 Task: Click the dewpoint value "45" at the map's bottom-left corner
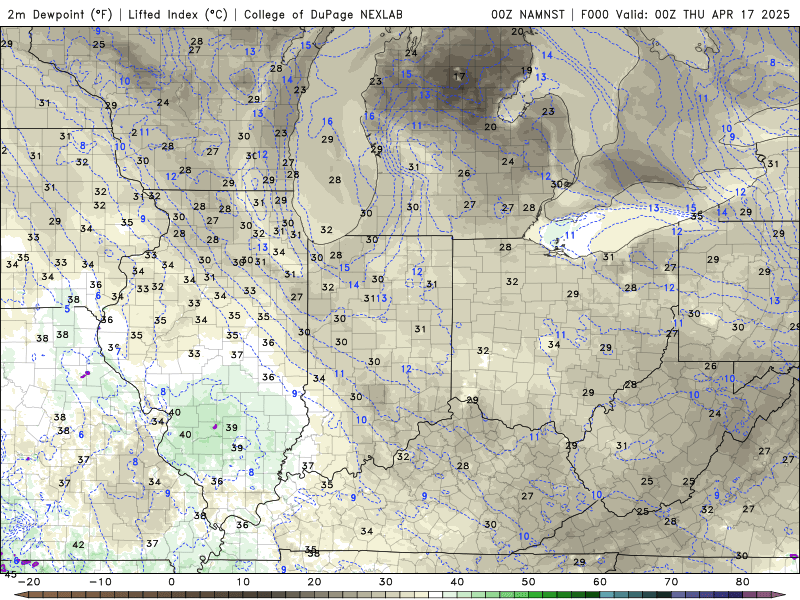[10, 574]
